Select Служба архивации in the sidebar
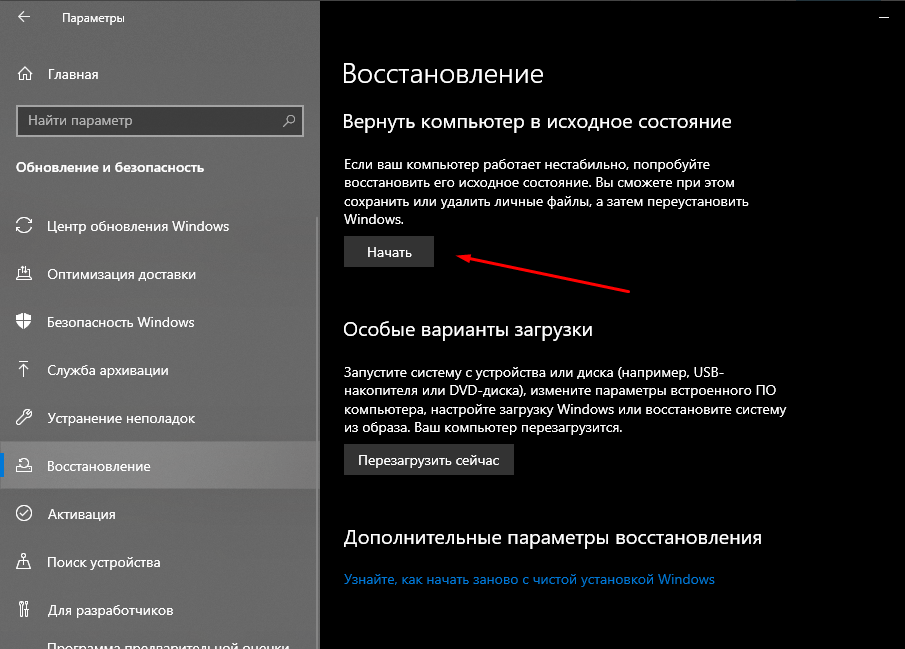 coord(108,370)
